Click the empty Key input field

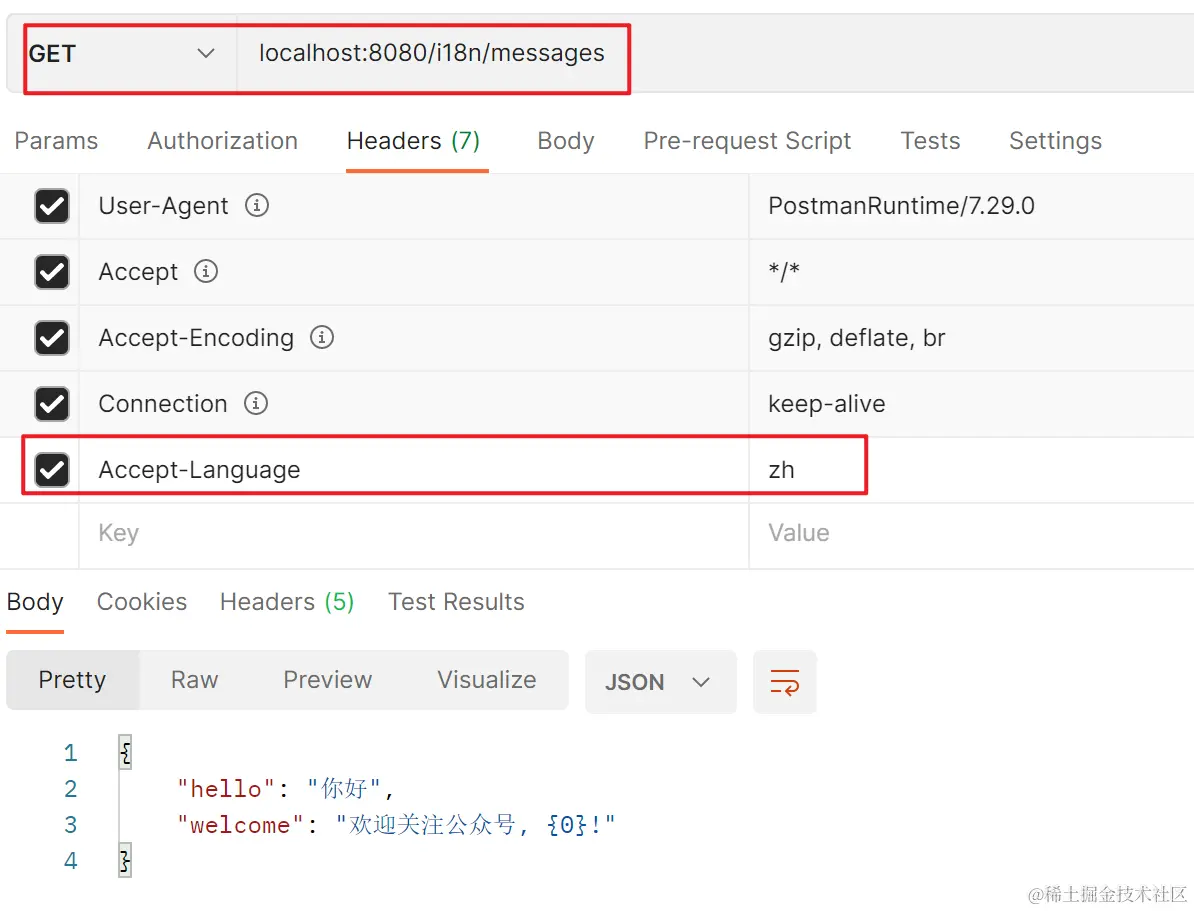coord(414,533)
